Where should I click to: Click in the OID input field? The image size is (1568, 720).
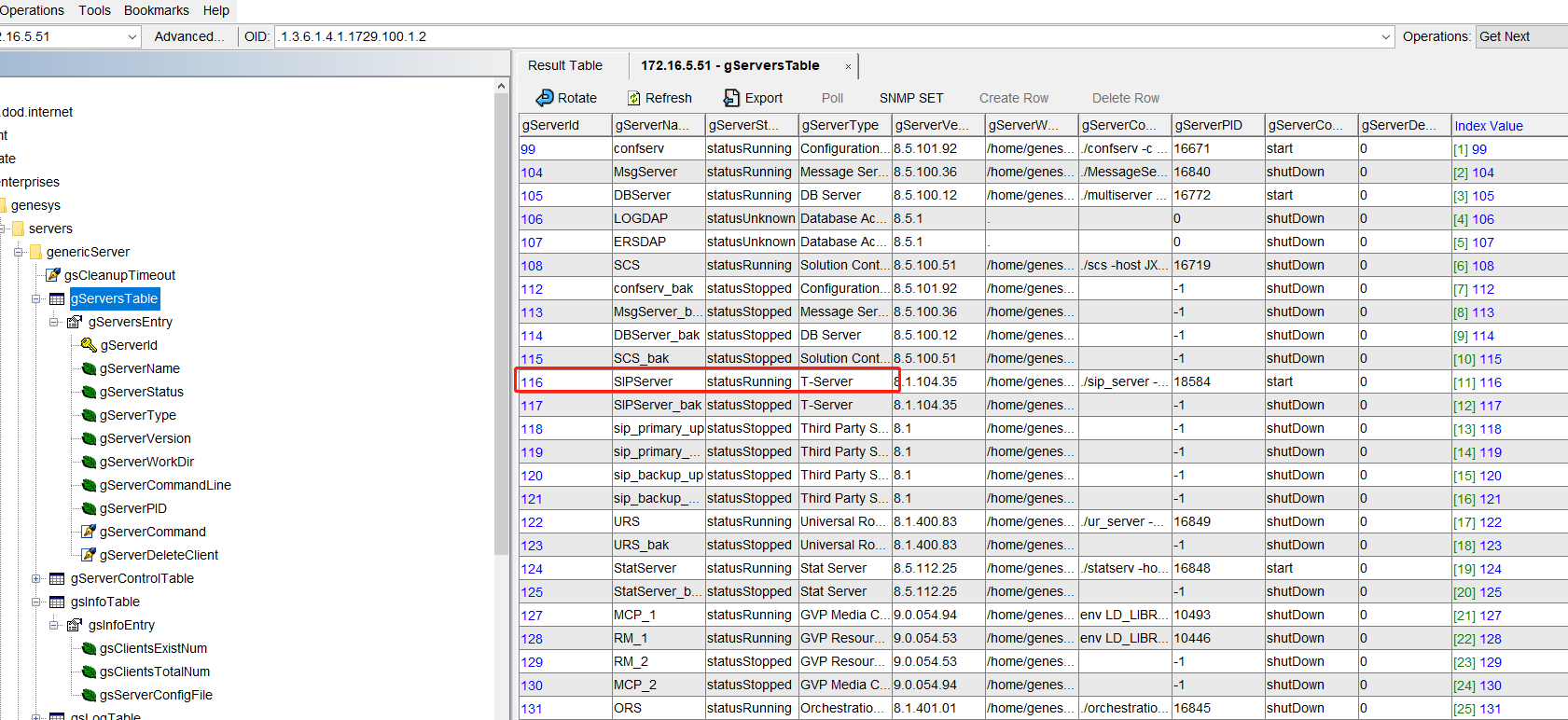click(826, 36)
